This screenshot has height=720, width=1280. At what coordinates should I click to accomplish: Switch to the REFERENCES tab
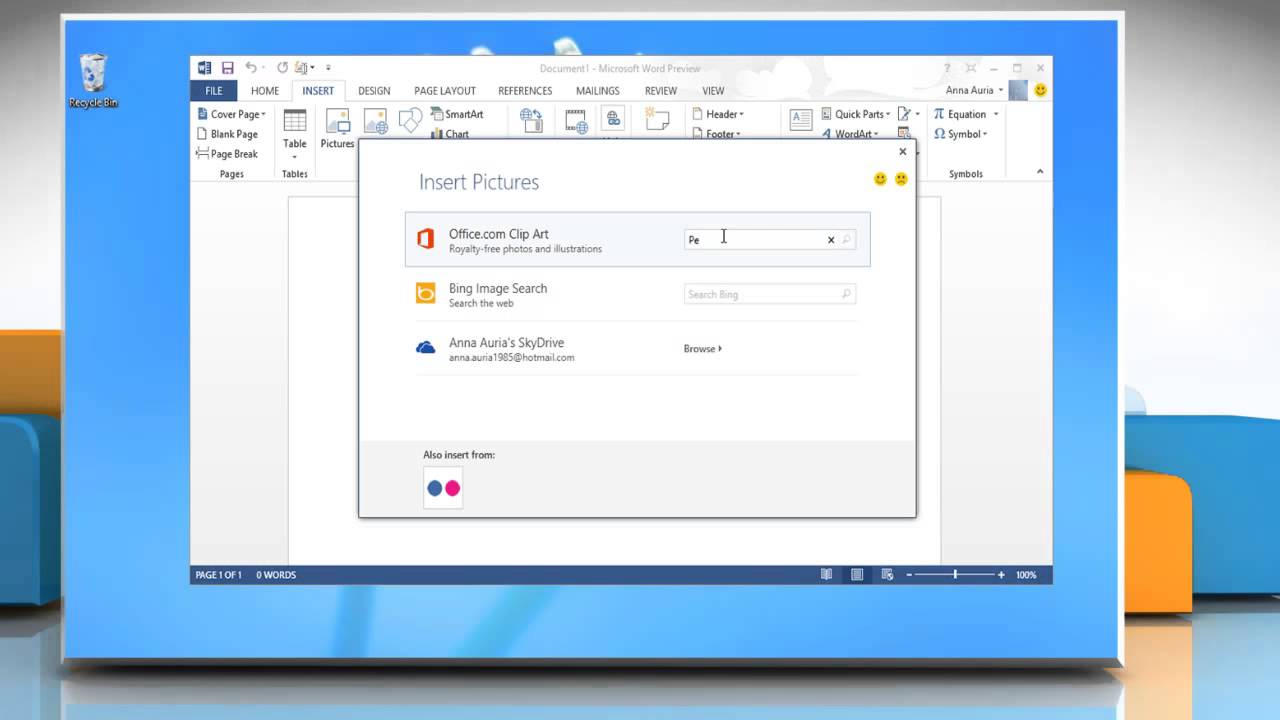point(525,90)
